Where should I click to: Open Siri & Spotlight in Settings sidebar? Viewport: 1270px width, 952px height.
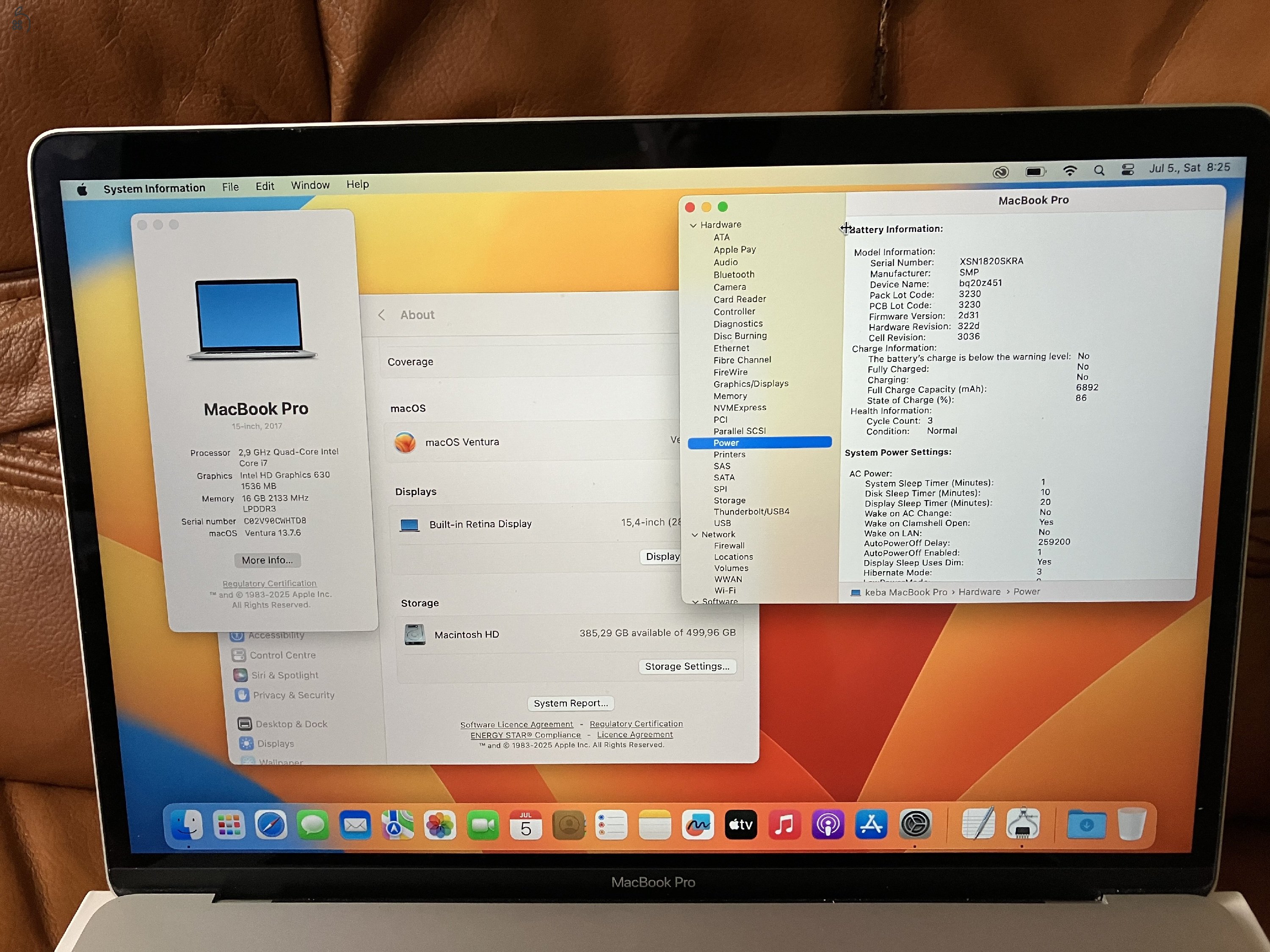point(276,675)
